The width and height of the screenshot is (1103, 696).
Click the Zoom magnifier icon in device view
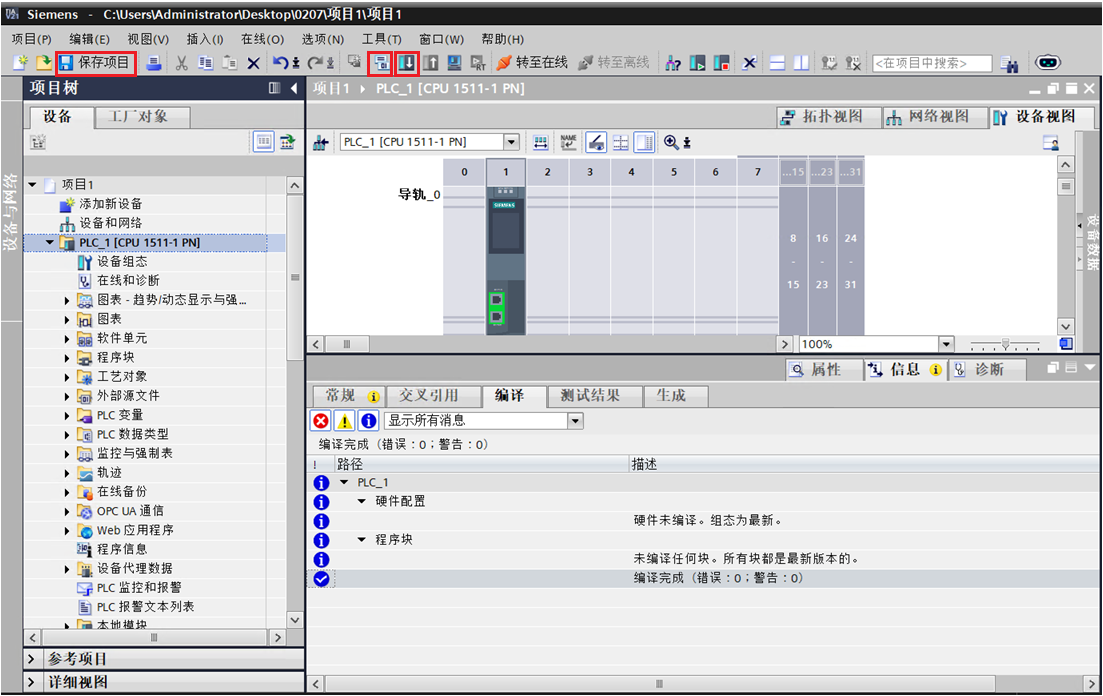pos(671,142)
